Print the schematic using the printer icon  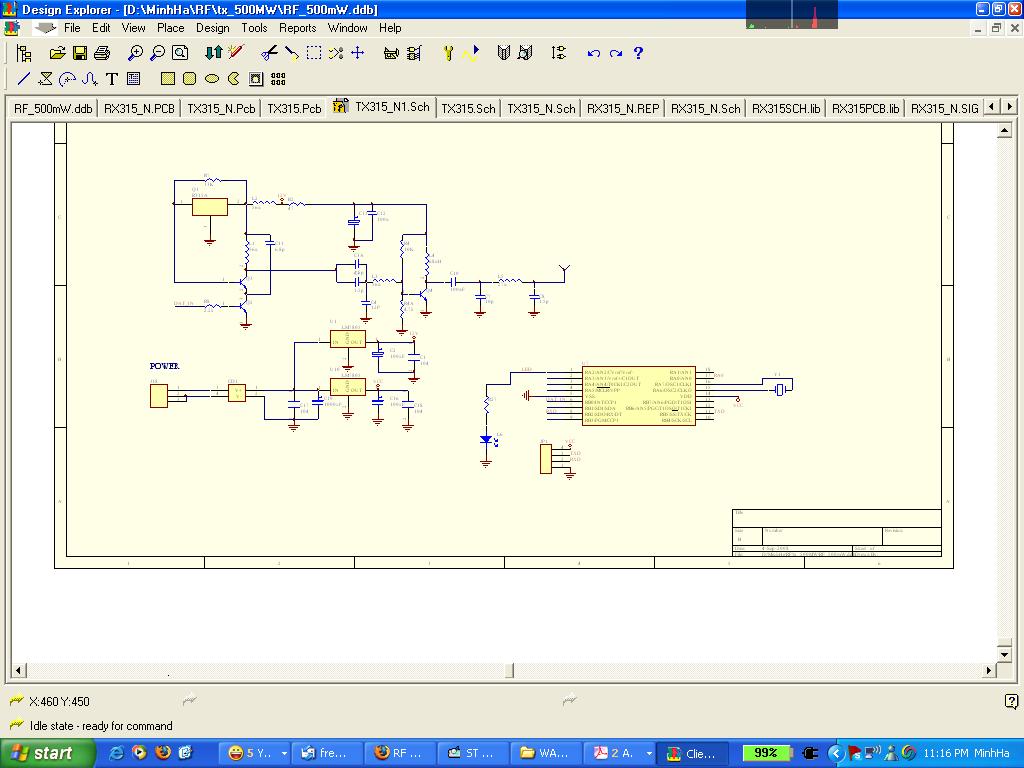(101, 53)
